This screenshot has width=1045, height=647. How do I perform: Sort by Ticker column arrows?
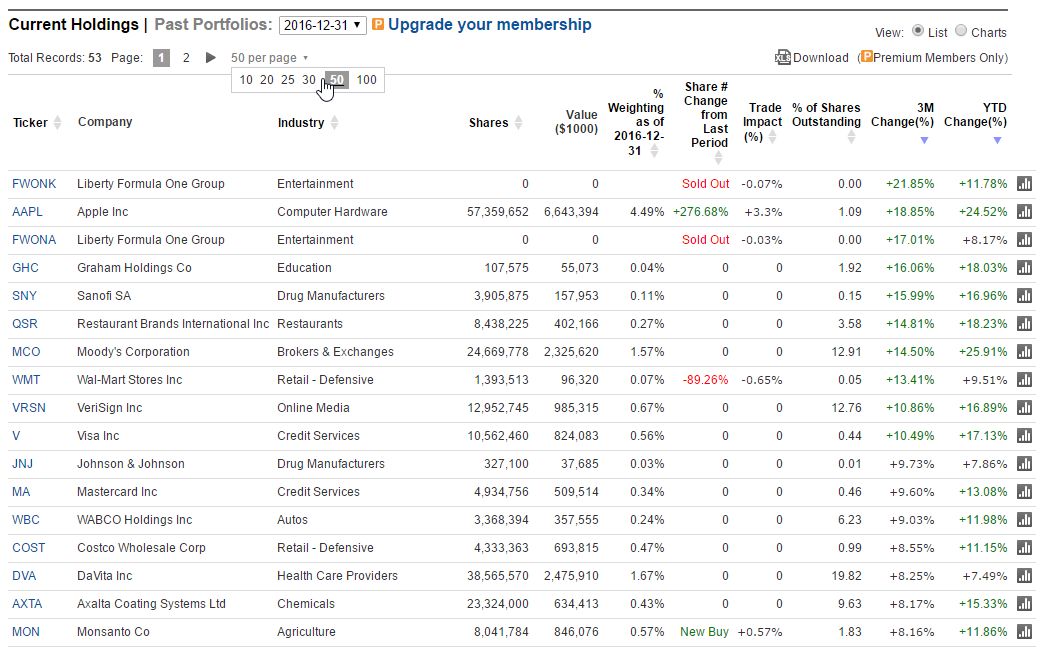57,123
